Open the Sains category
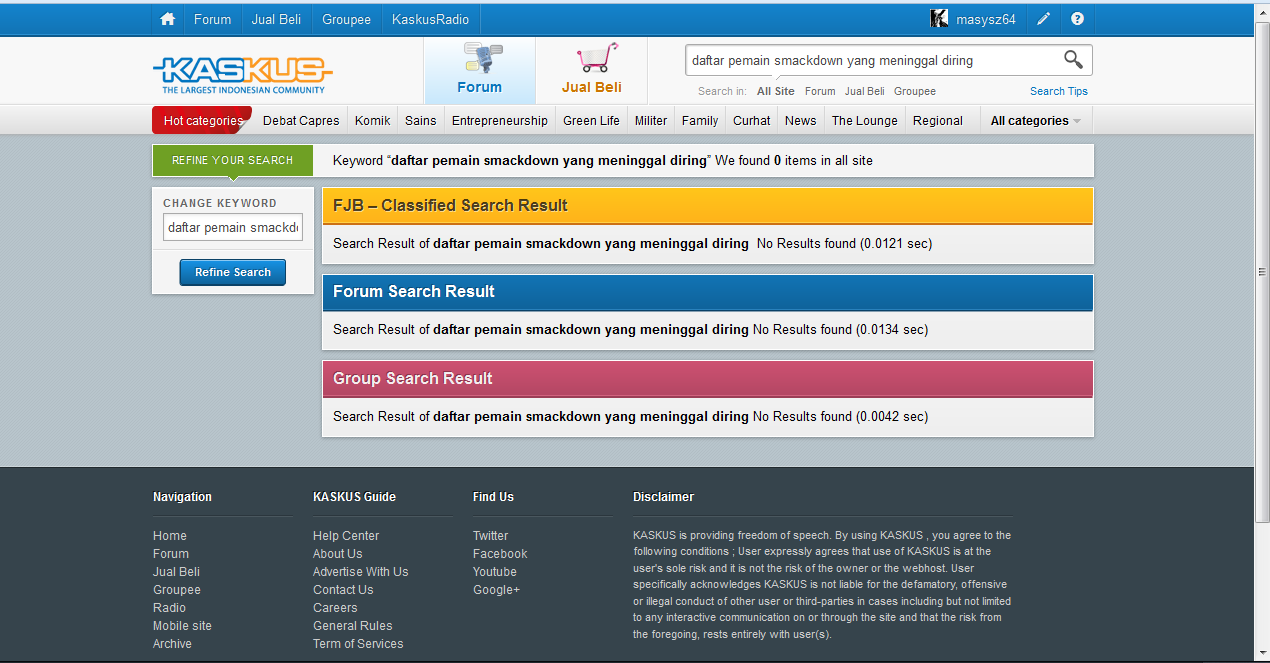 point(421,121)
